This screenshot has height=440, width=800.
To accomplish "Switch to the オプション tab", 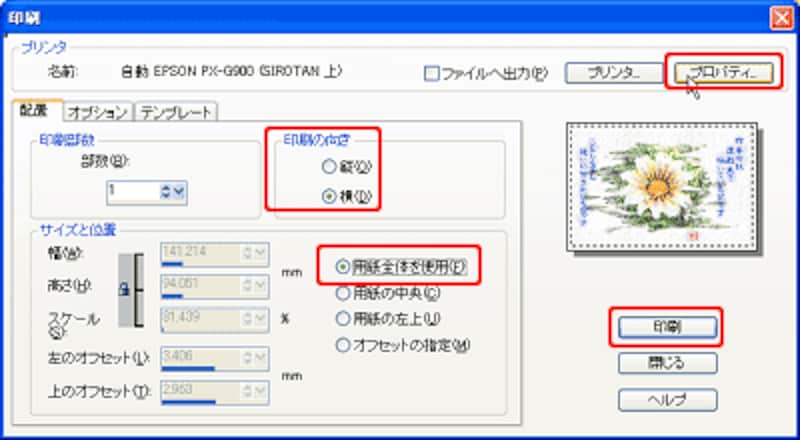I will coord(98,112).
